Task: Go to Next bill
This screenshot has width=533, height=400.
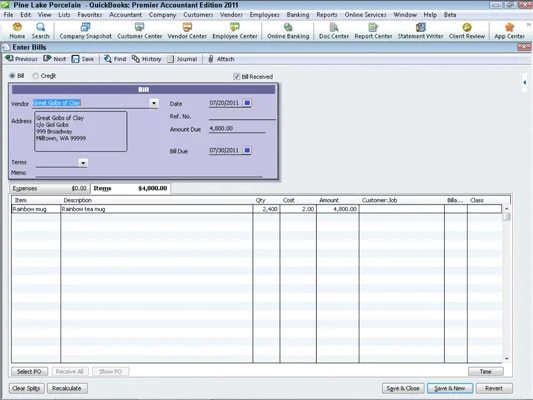Action: (55, 59)
